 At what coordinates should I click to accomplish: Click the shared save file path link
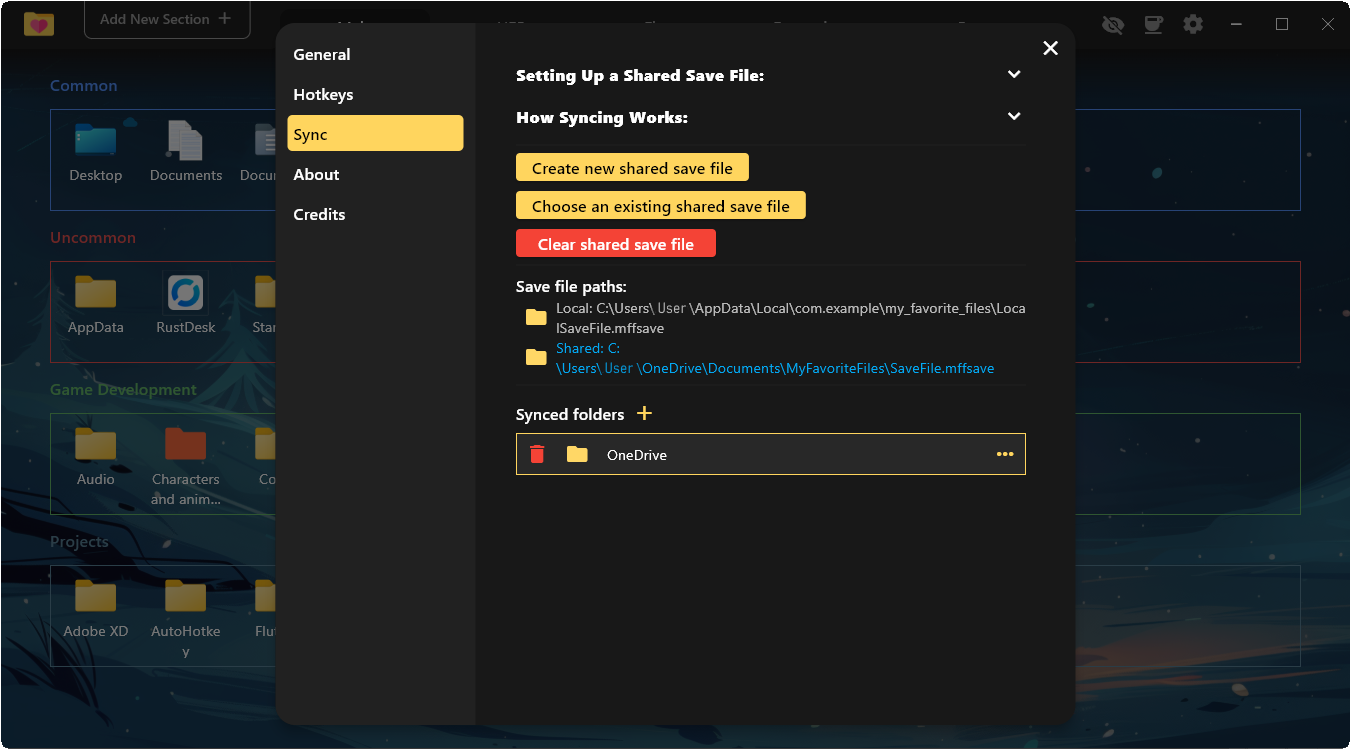point(775,368)
